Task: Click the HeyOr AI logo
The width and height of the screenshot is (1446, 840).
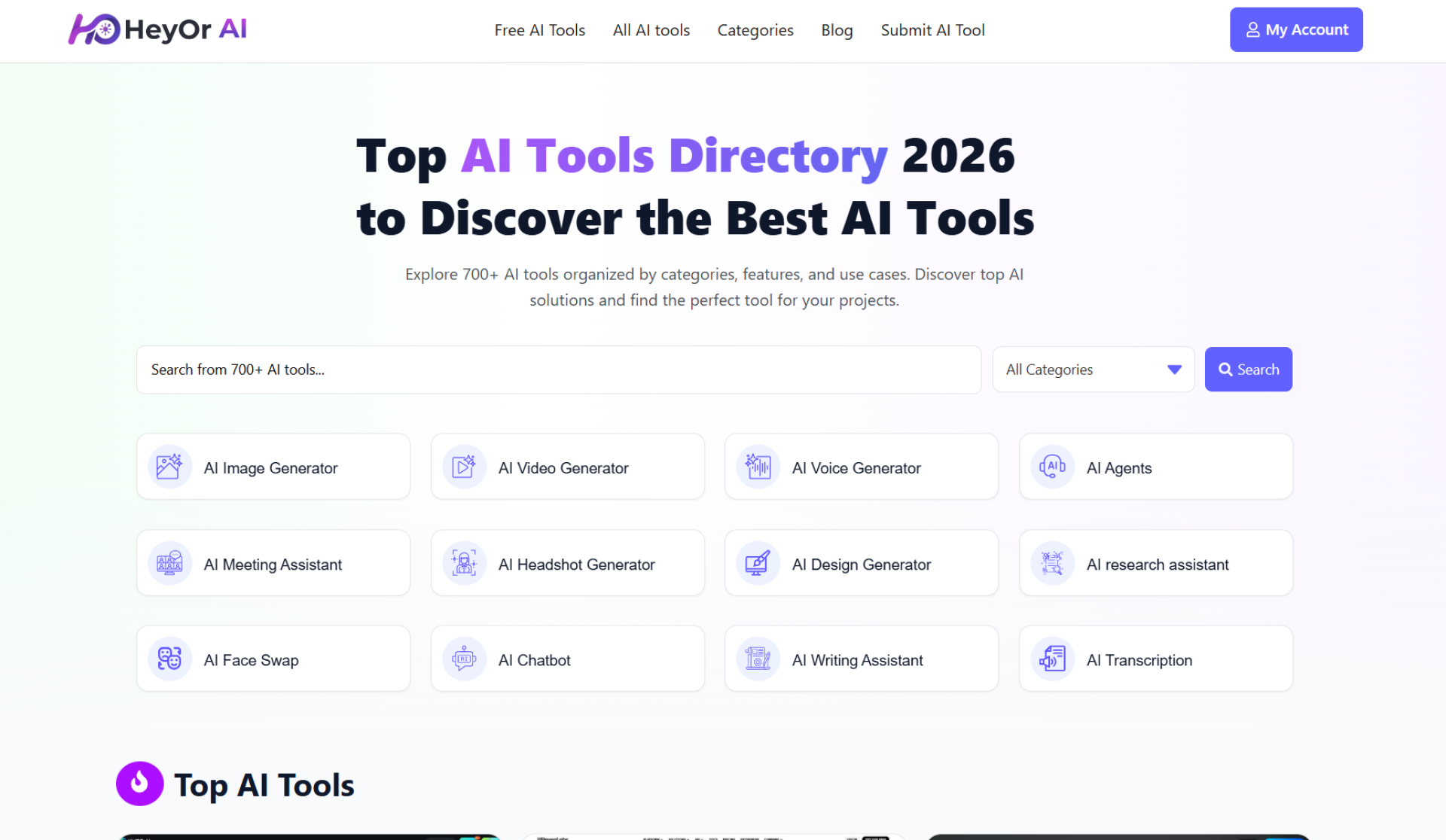Action: (158, 29)
